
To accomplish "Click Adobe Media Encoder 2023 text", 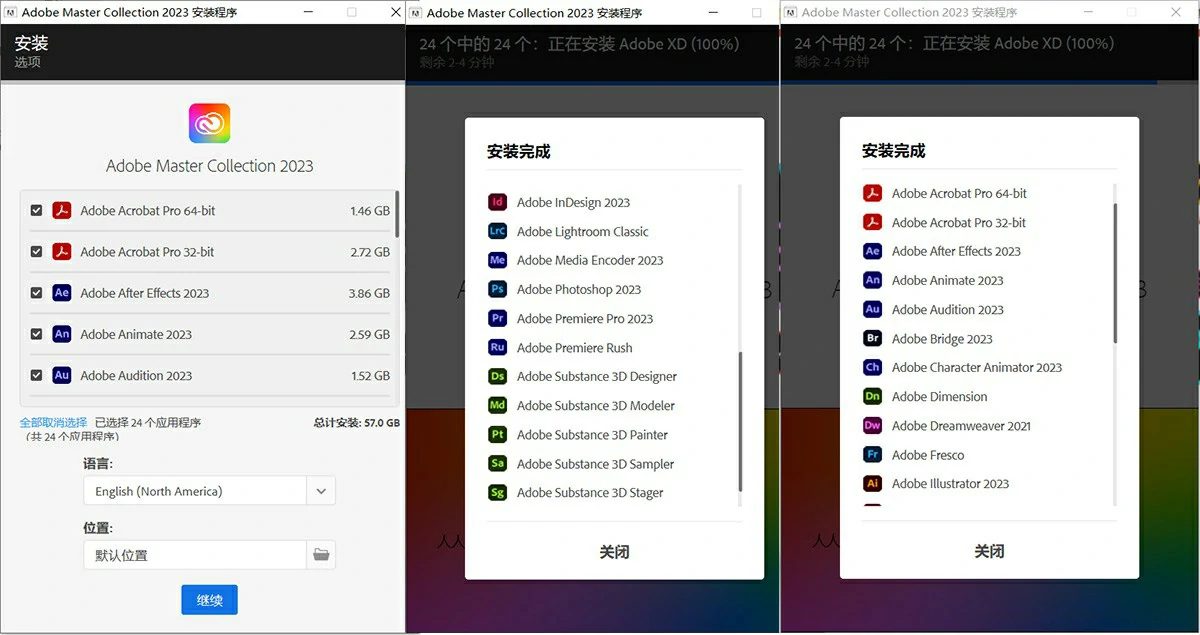I will point(590,260).
